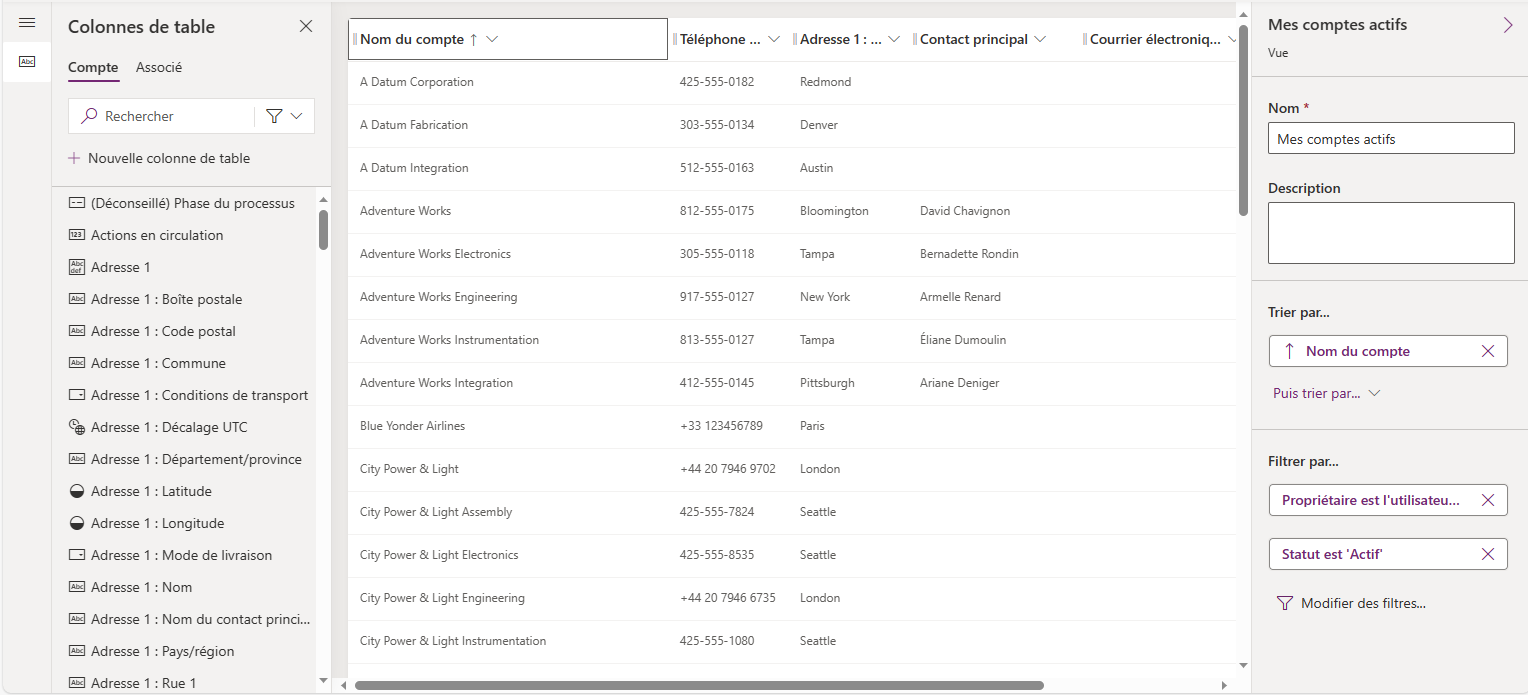Click the Adventure Works Electronics row
1528x695 pixels.
click(x=792, y=254)
